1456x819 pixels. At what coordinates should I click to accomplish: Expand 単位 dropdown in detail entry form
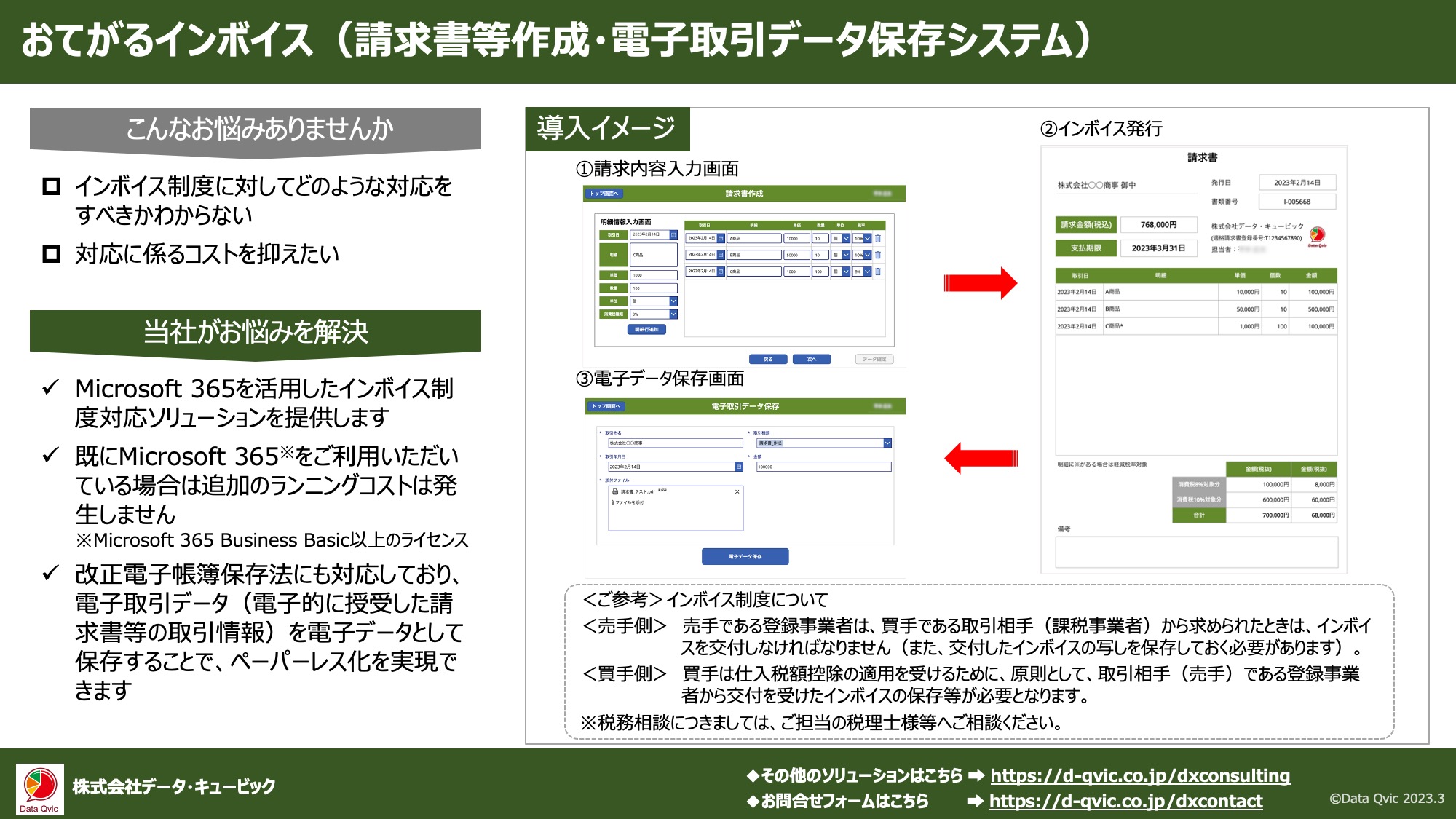673,301
